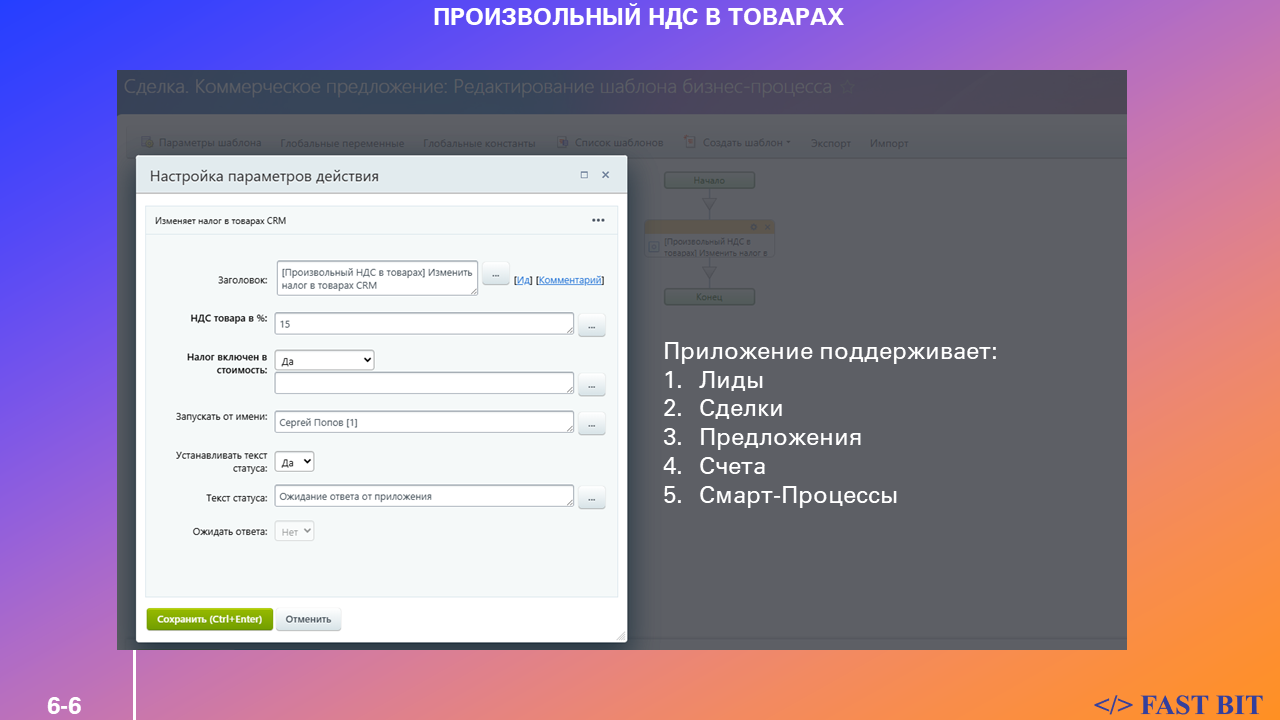Open value picker for Текст статуса
Screen dimensions: 1280x720
(x=592, y=497)
